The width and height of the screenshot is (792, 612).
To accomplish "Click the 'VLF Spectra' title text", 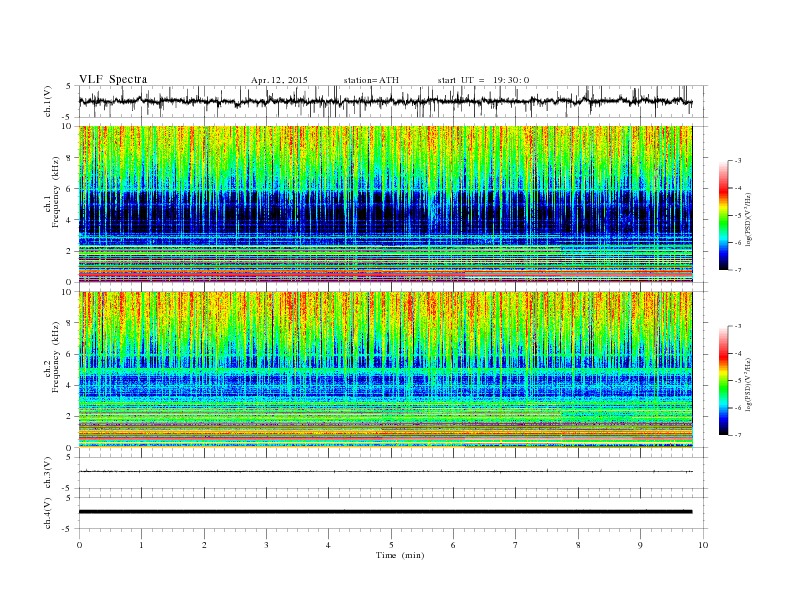I will [113, 79].
